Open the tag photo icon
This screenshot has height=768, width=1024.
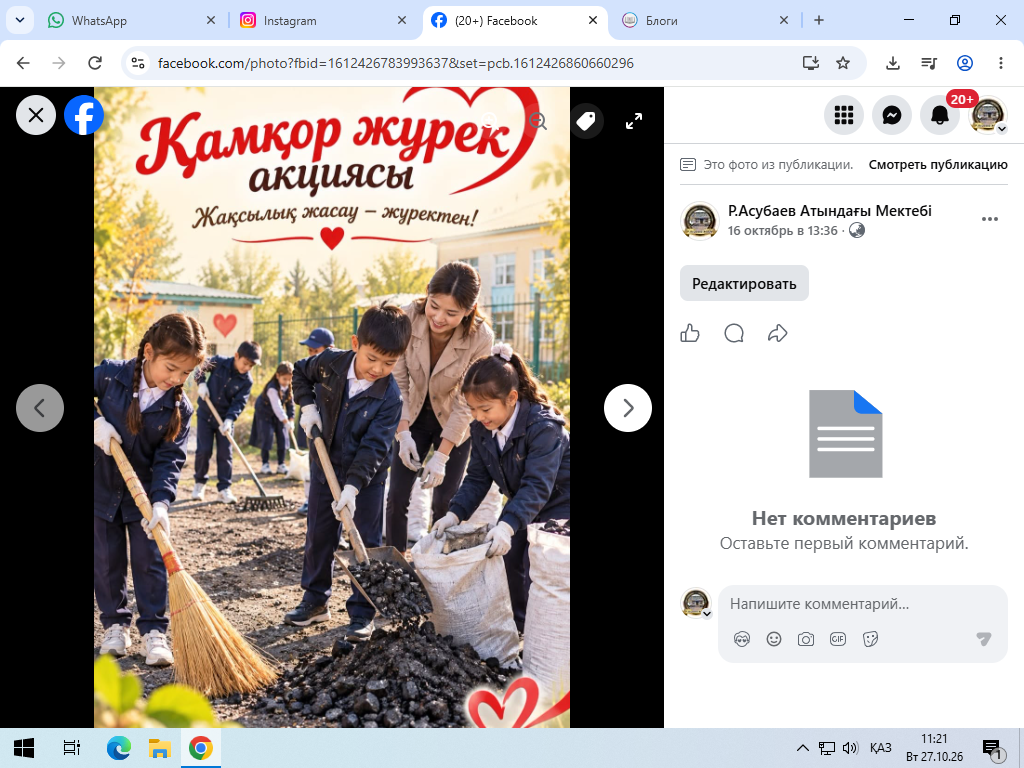coord(586,121)
